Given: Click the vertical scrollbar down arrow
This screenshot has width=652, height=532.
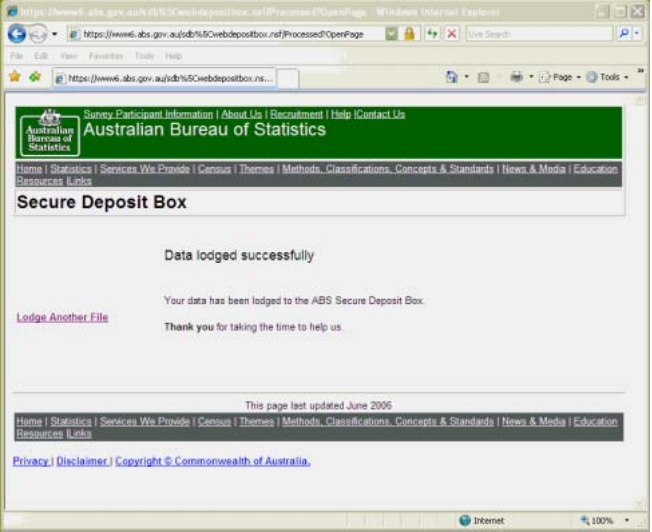Looking at the screenshot, I should tap(640, 504).
